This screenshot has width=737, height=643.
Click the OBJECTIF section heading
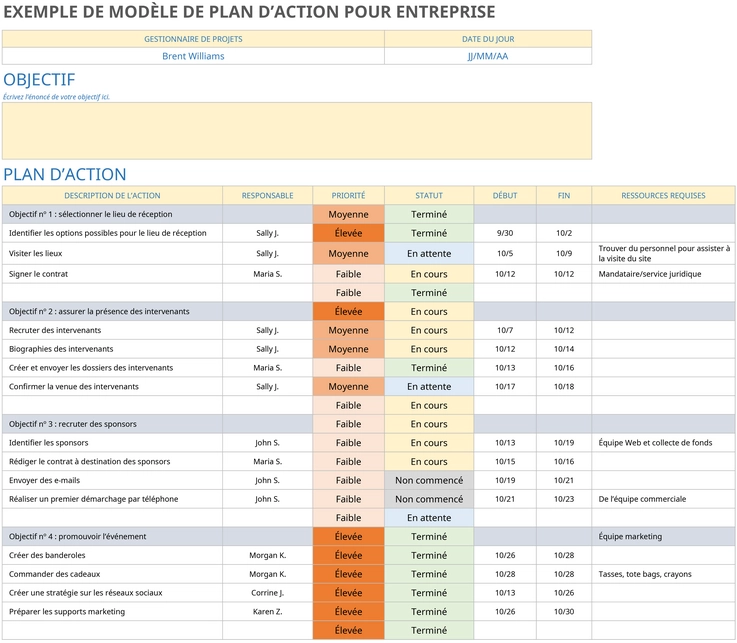39,79
